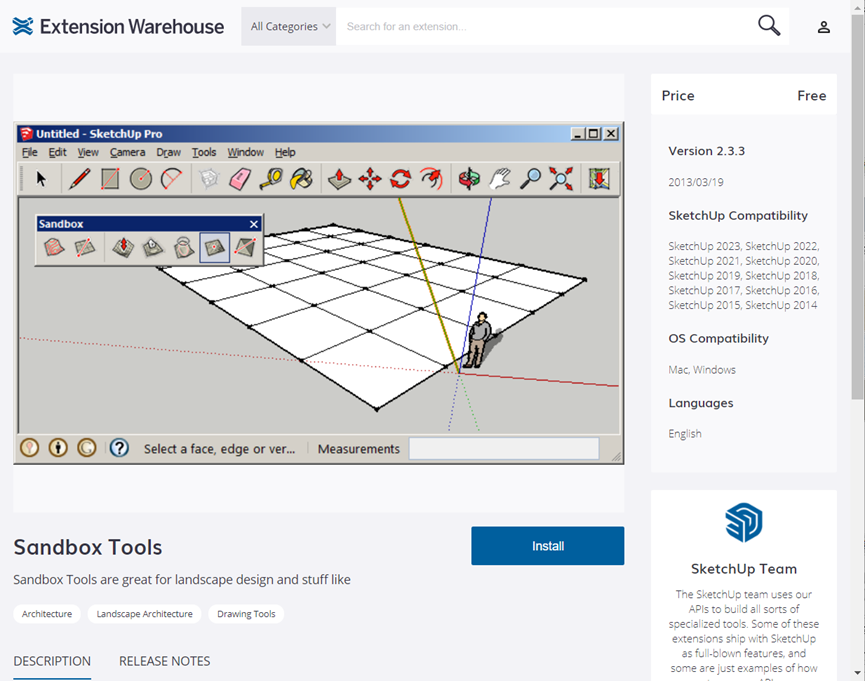The height and width of the screenshot is (681, 865).
Task: Click the Measurements input box
Action: (504, 449)
